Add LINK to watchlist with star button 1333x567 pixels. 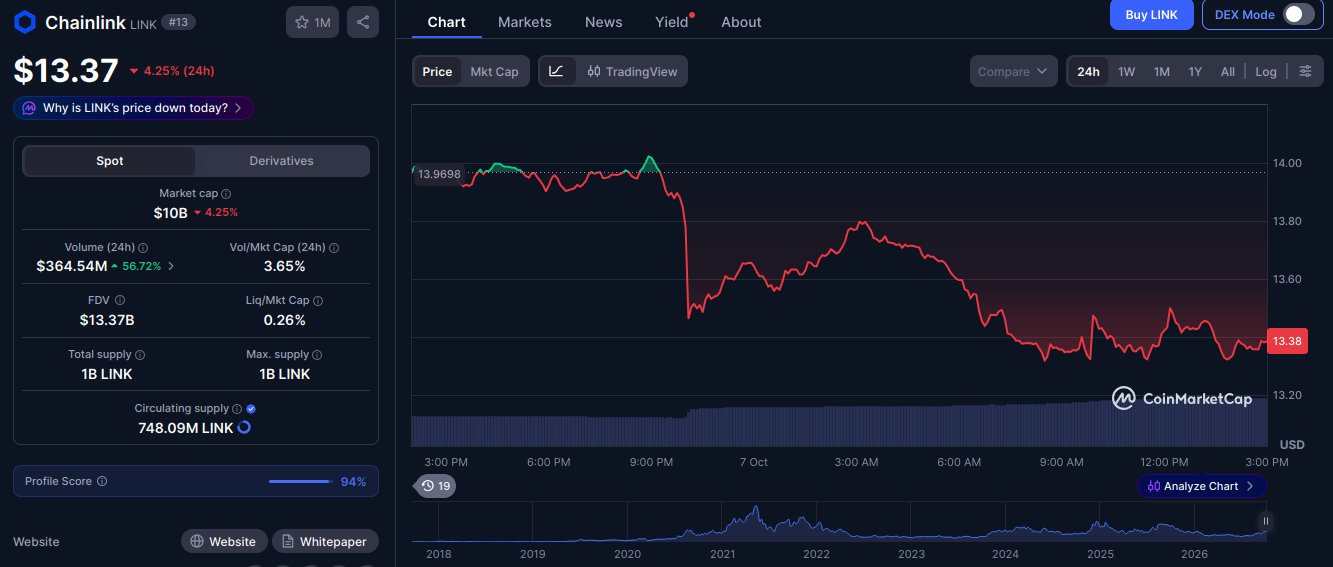point(312,22)
